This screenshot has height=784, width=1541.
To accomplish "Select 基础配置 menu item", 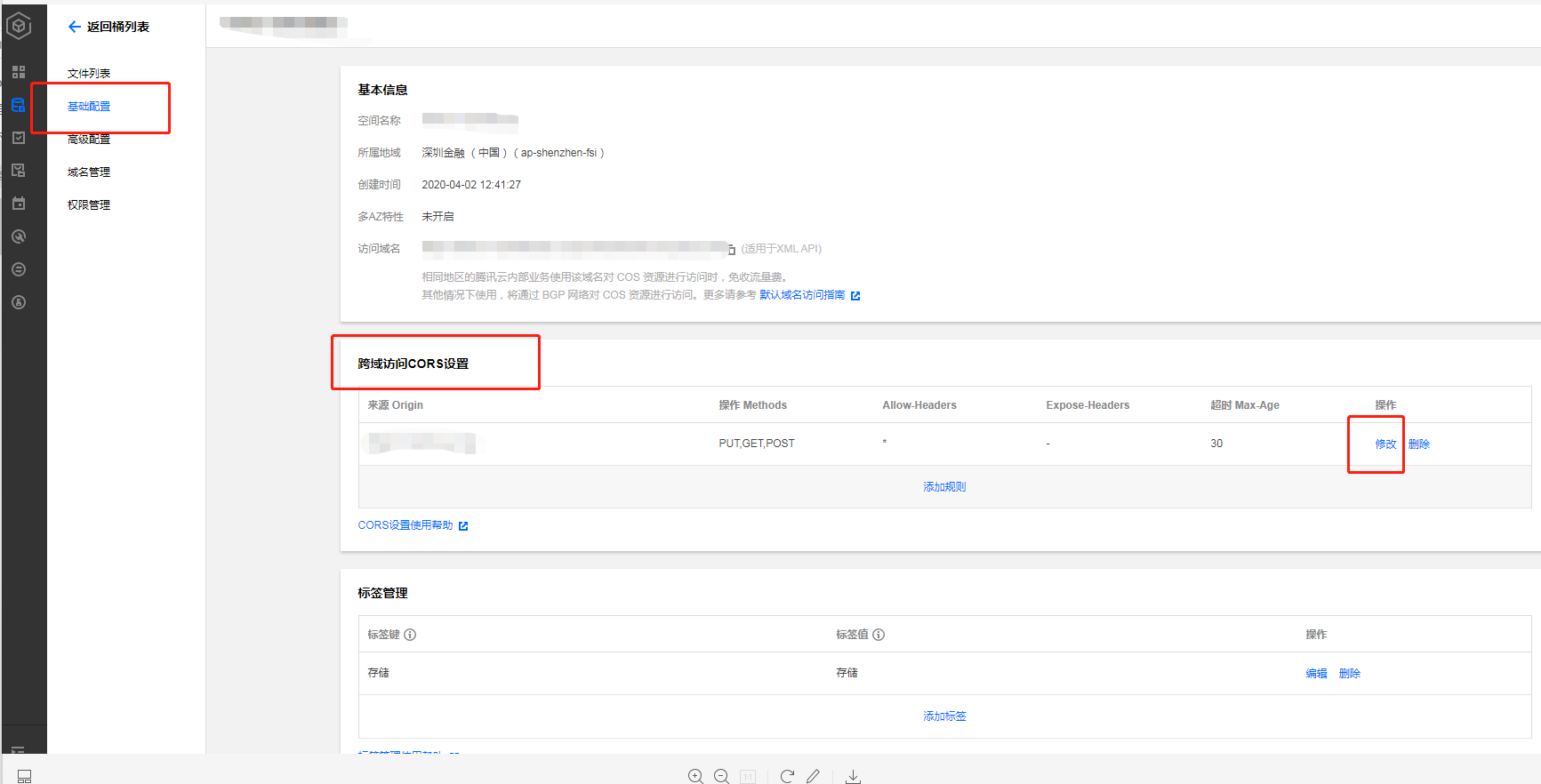I will (x=89, y=107).
